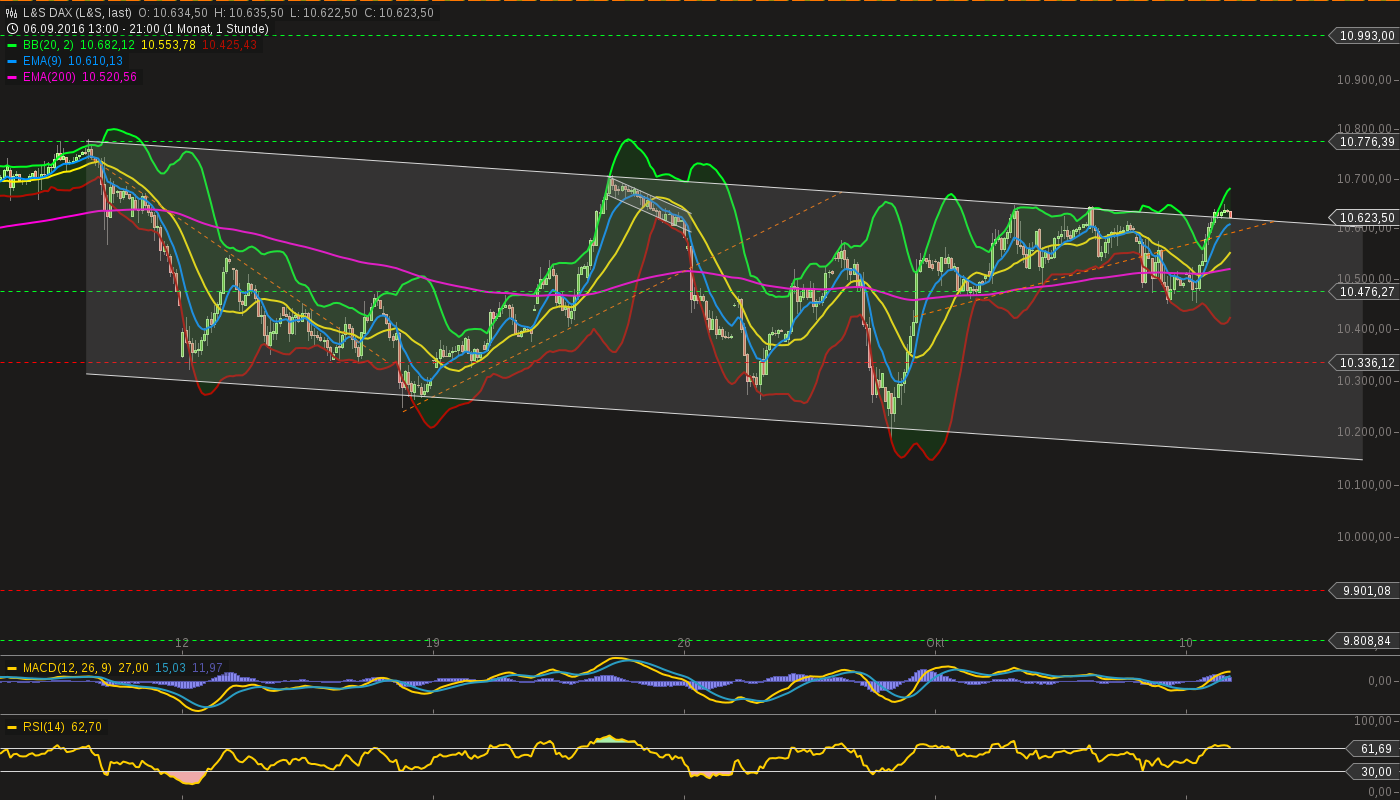Click the EMA(9) value 10.610,13

click(96, 61)
